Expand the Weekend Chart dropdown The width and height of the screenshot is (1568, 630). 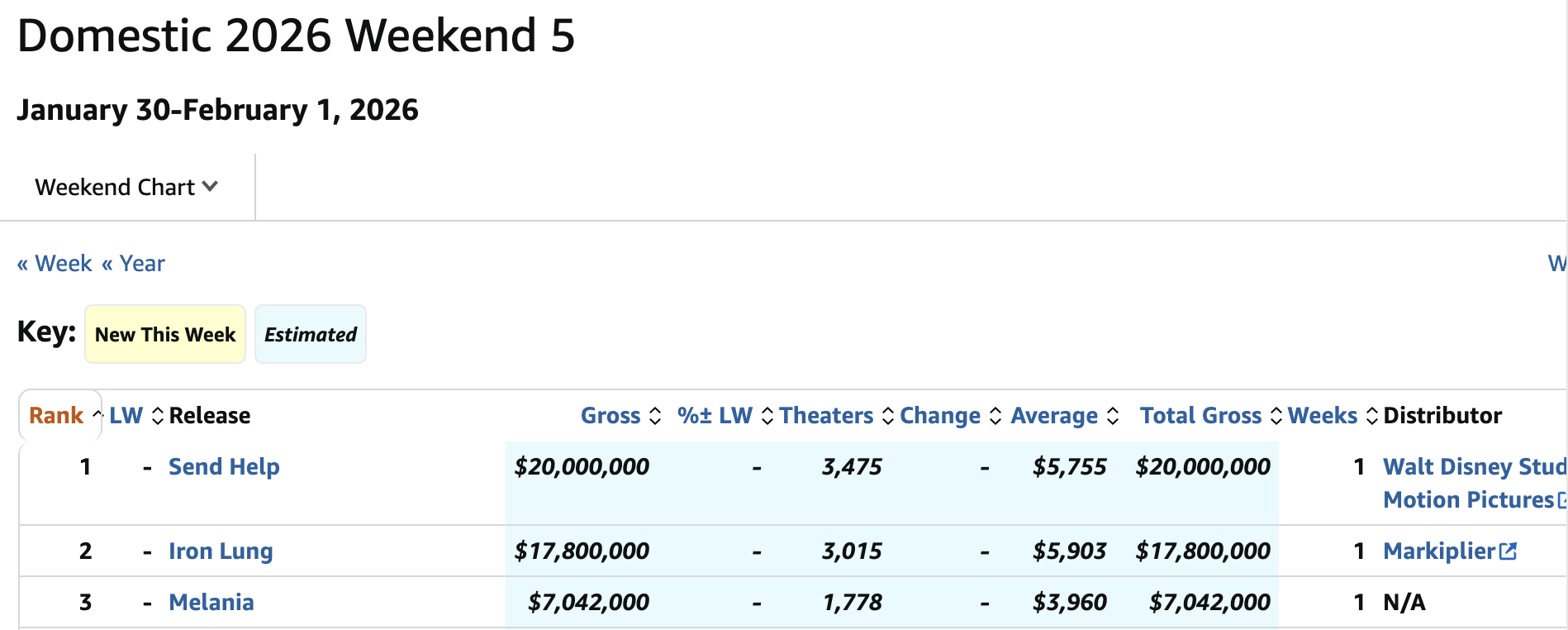tap(126, 188)
